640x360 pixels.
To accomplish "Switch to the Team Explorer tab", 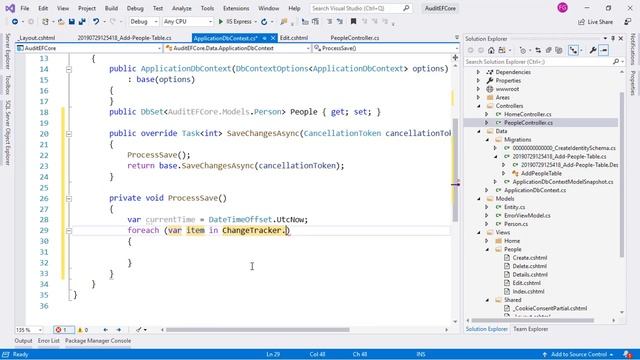I will 531,329.
